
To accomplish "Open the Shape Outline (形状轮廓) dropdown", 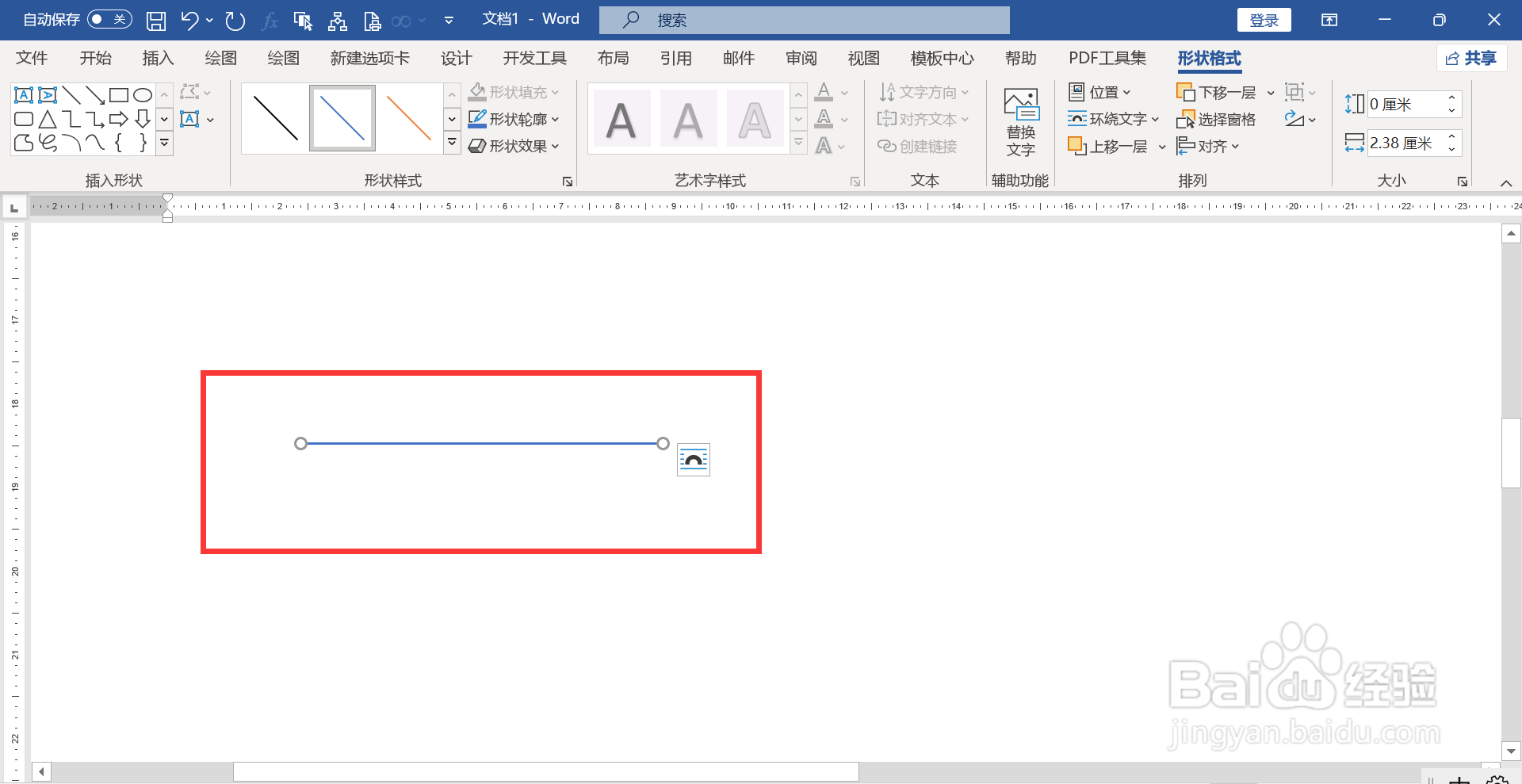I will coord(513,119).
